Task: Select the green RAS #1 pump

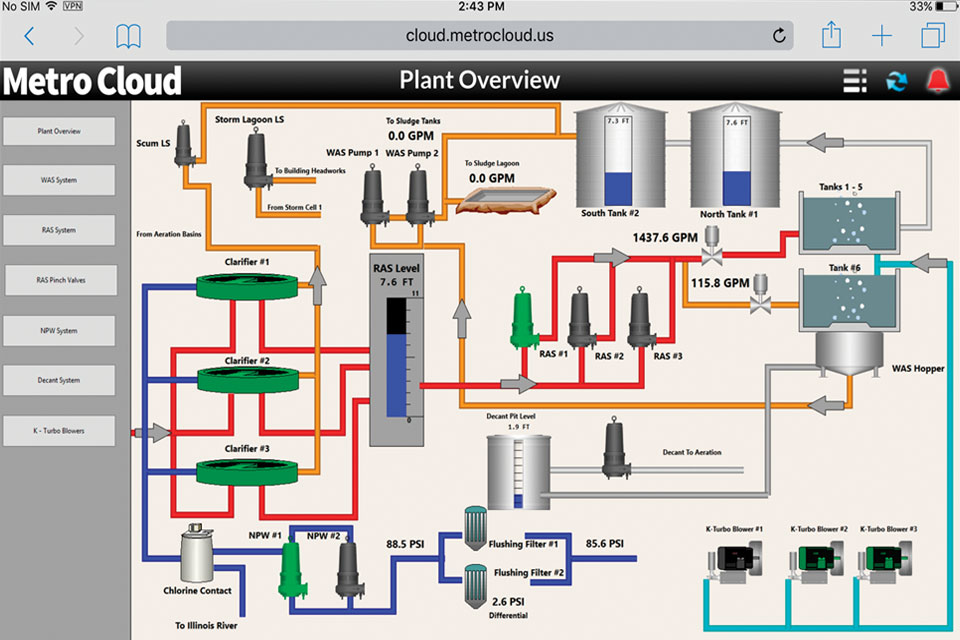Action: [525, 319]
